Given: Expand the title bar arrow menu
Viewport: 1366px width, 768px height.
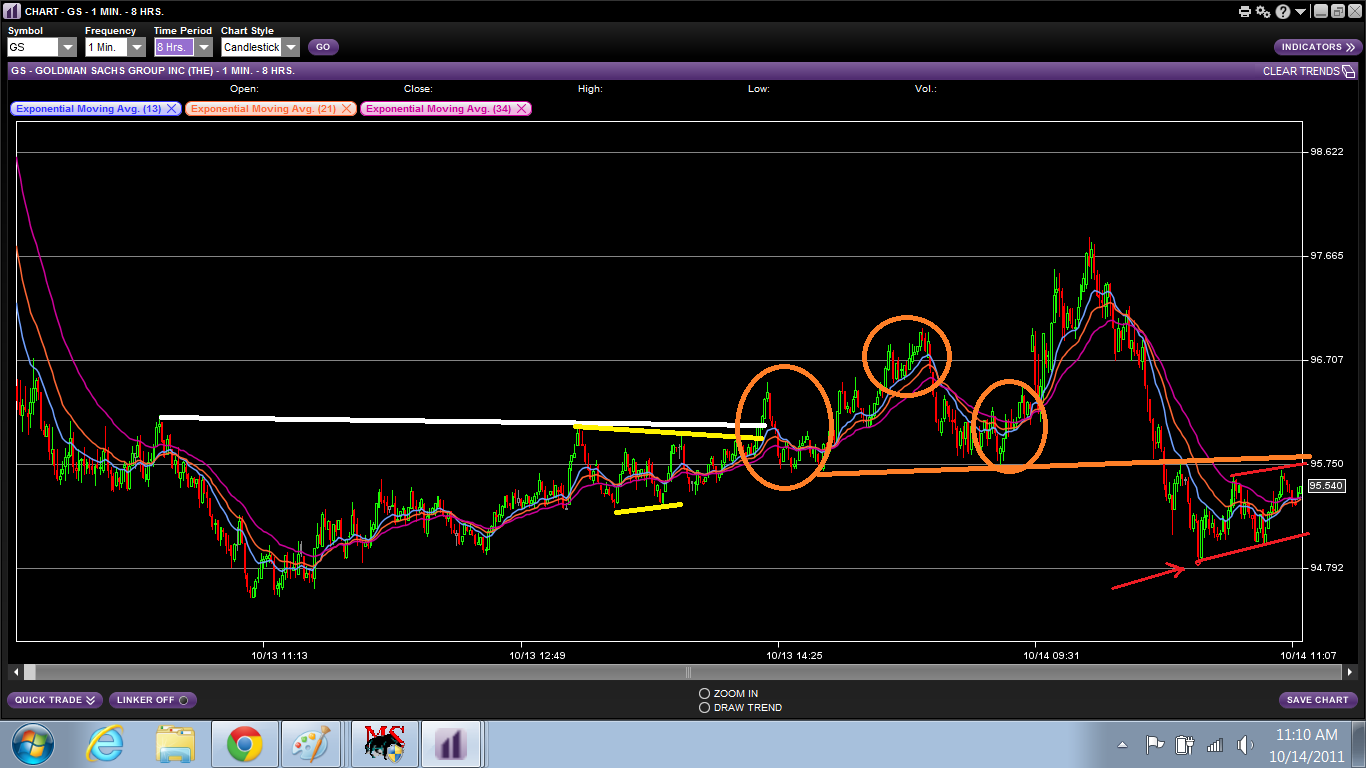Looking at the screenshot, I should [x=1299, y=11].
